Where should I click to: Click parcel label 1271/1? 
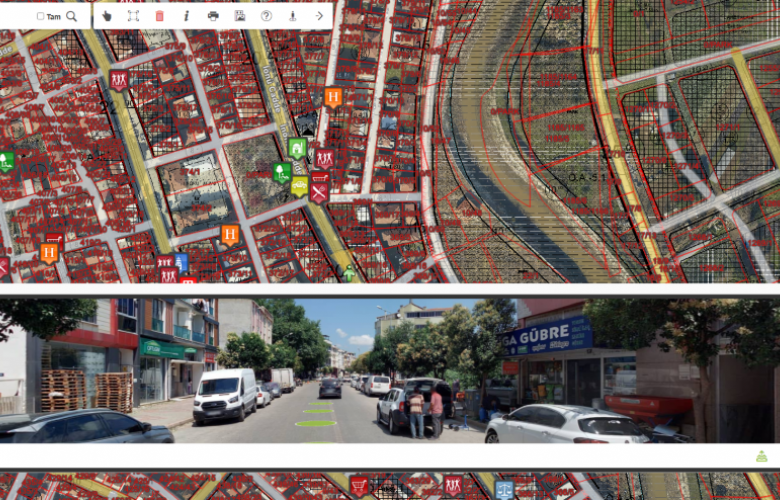coord(726,127)
